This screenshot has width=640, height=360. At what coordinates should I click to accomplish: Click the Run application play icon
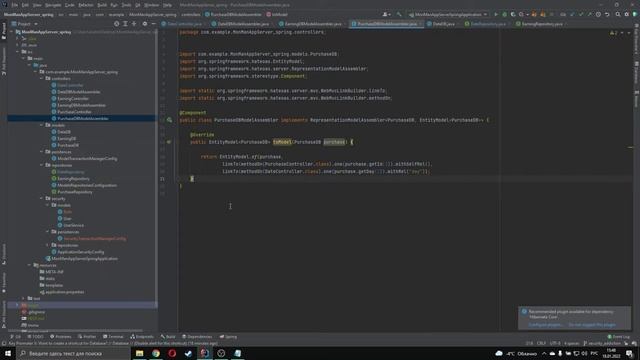tap(496, 14)
